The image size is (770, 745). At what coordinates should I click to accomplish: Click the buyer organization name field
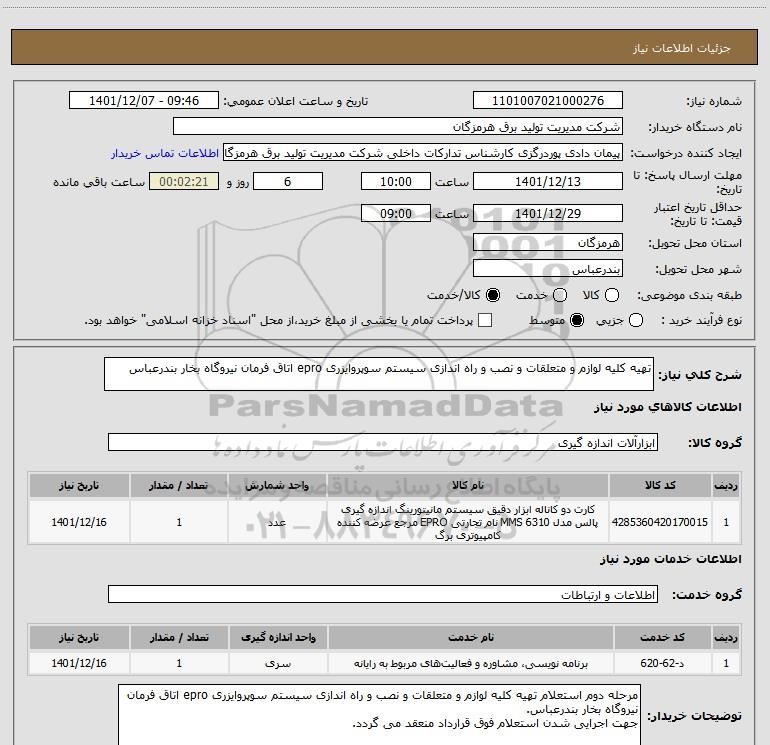[x=398, y=127]
